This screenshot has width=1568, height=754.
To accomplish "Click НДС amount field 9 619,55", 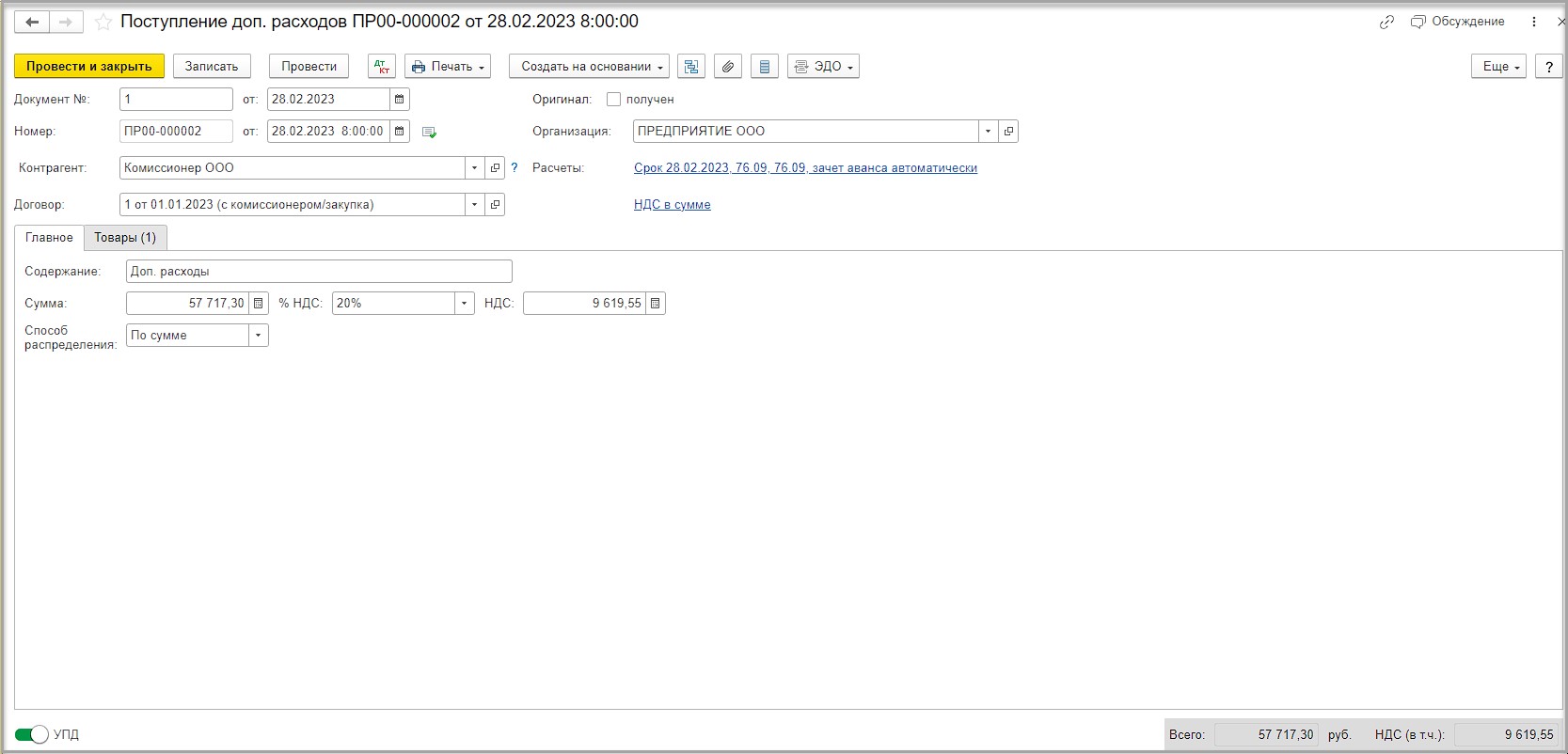I will pos(584,303).
